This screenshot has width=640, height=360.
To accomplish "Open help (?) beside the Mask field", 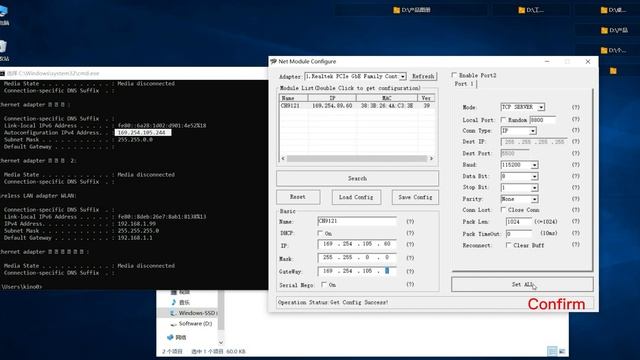I will tap(410, 258).
